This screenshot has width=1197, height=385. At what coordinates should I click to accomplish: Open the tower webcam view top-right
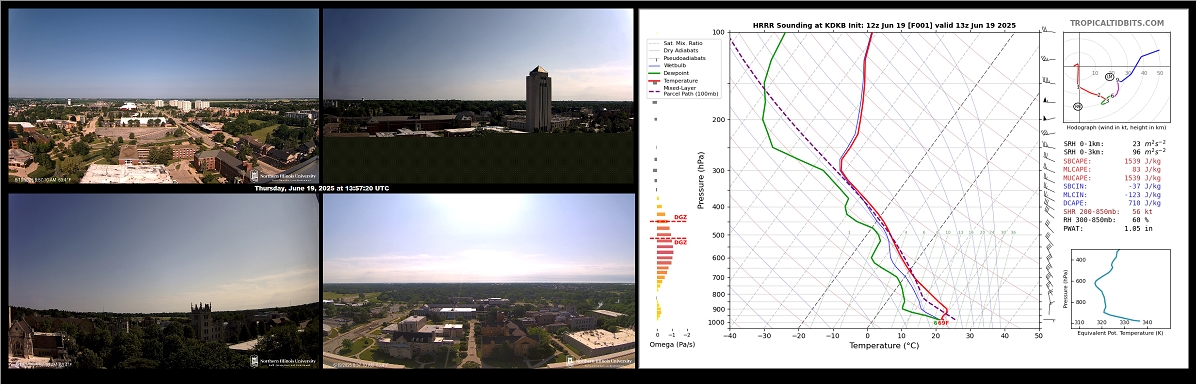point(479,96)
